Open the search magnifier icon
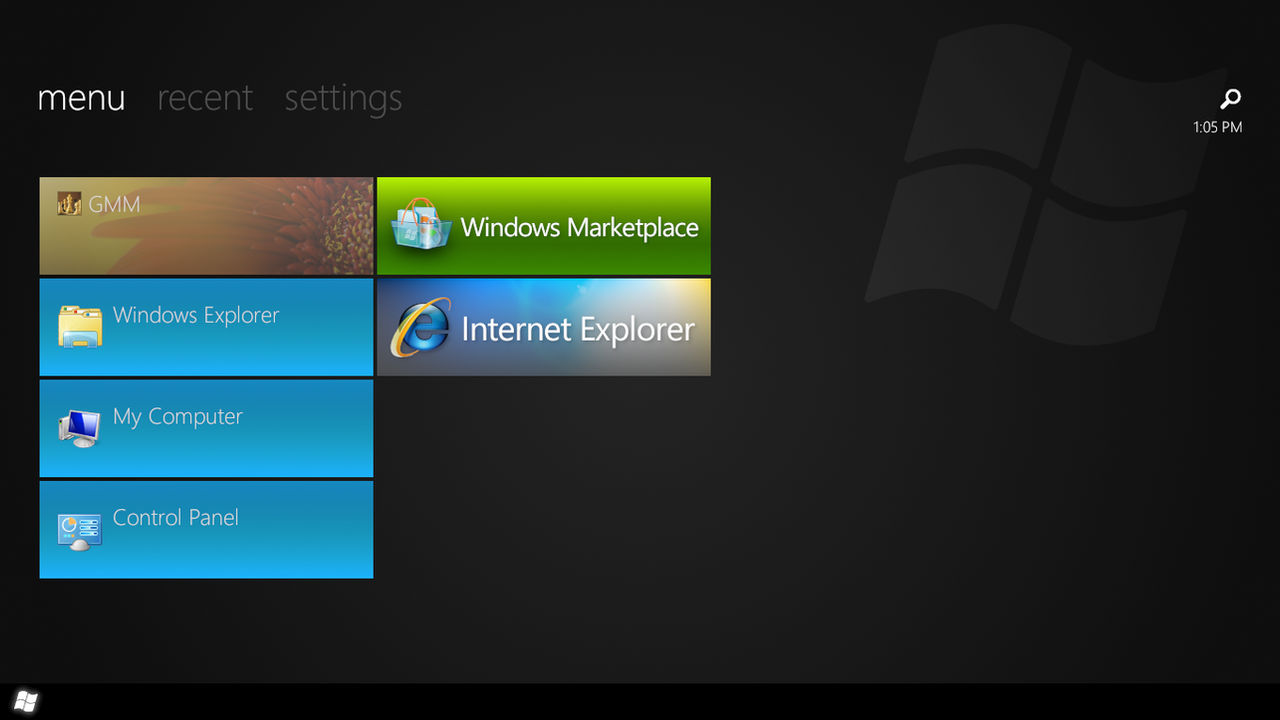This screenshot has width=1280, height=720. (1231, 98)
